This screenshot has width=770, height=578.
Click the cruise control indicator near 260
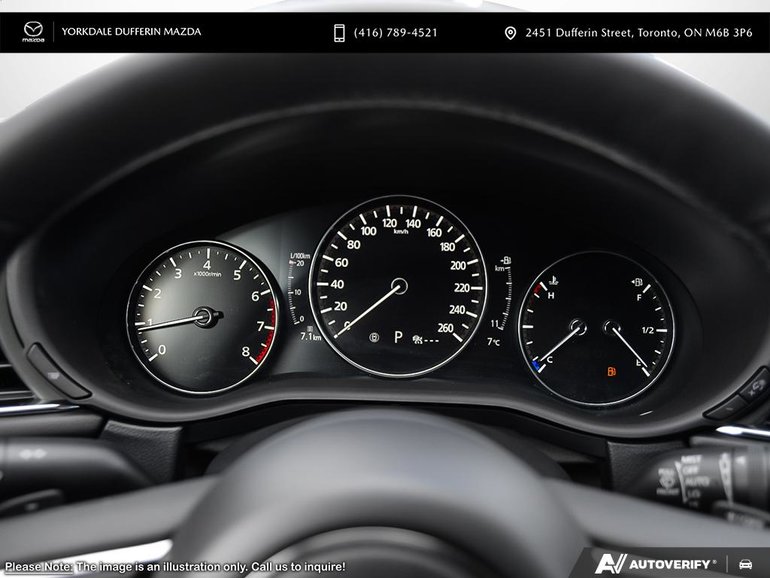(x=418, y=339)
